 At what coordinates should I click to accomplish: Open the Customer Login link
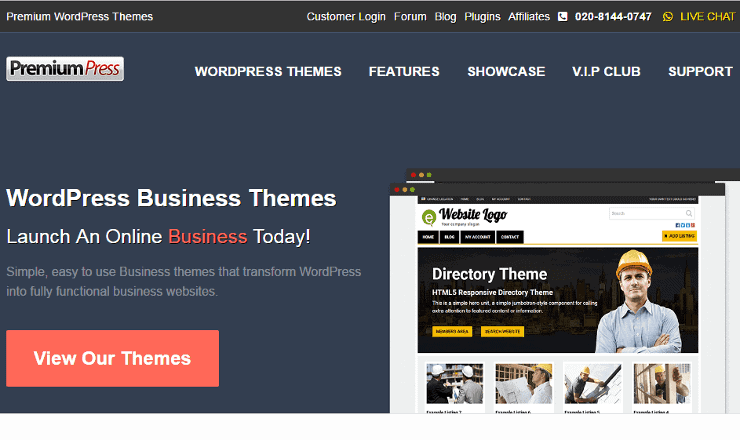point(346,17)
